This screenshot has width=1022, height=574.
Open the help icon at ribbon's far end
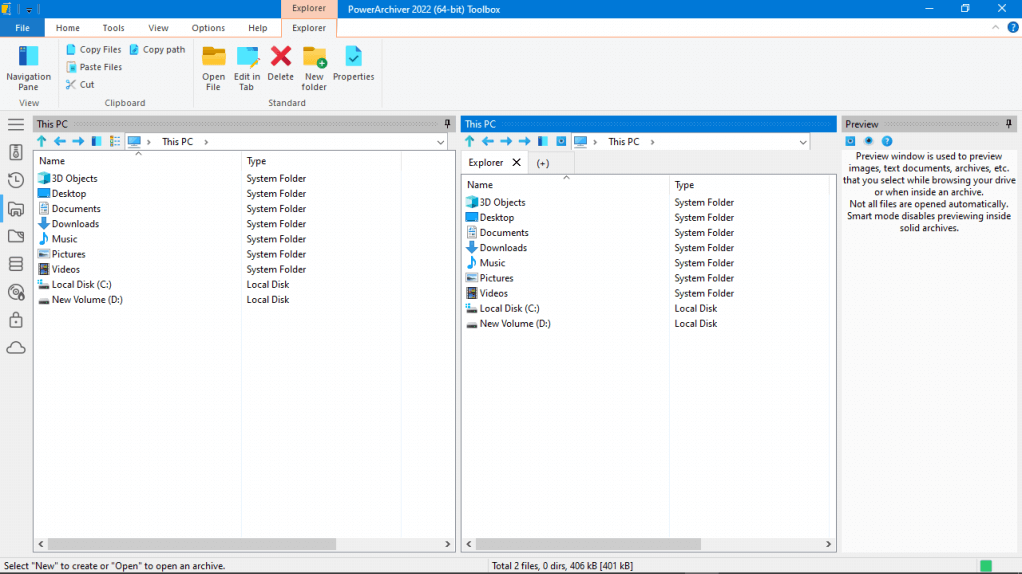click(x=1013, y=27)
